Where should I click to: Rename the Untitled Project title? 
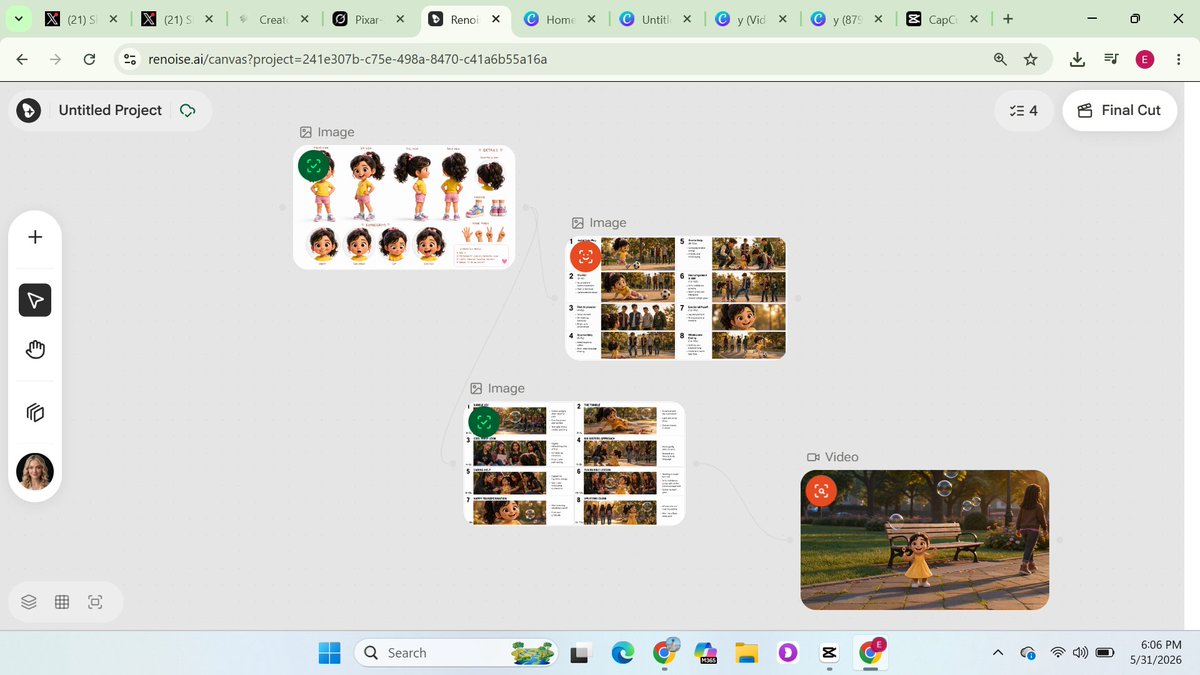(x=110, y=110)
